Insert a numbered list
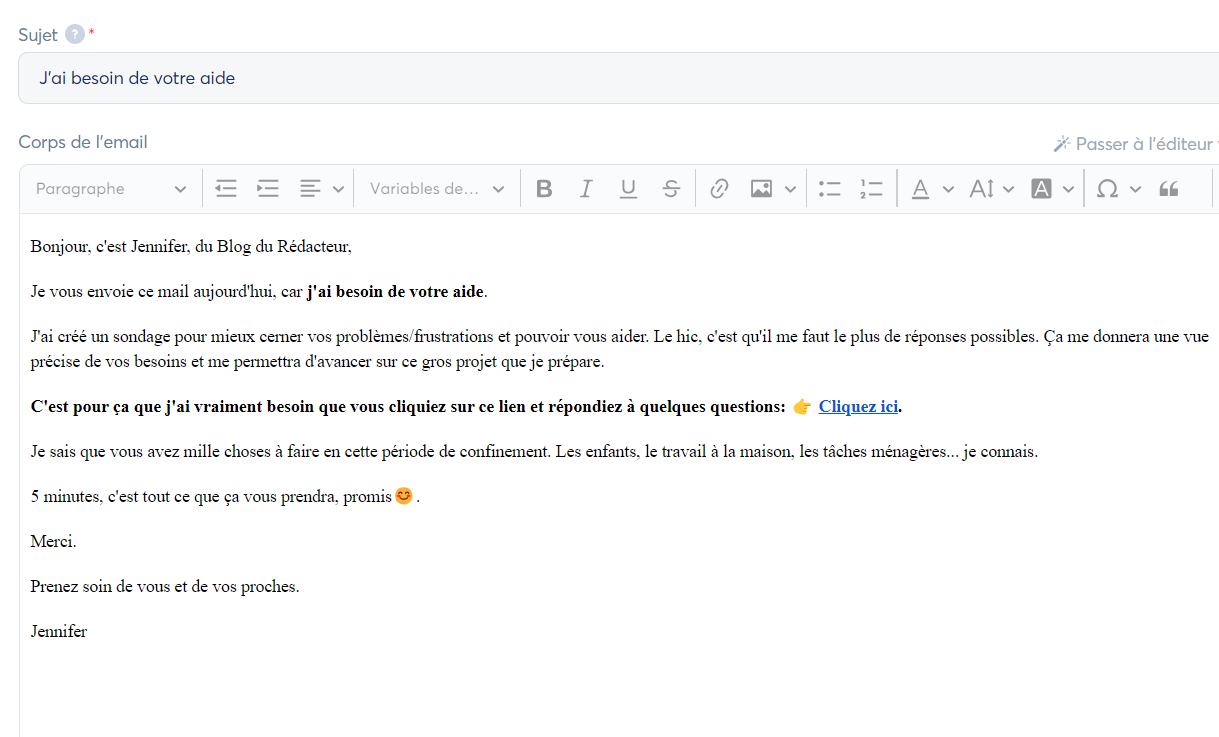The width and height of the screenshot is (1219, 737). pyautogui.click(x=871, y=189)
